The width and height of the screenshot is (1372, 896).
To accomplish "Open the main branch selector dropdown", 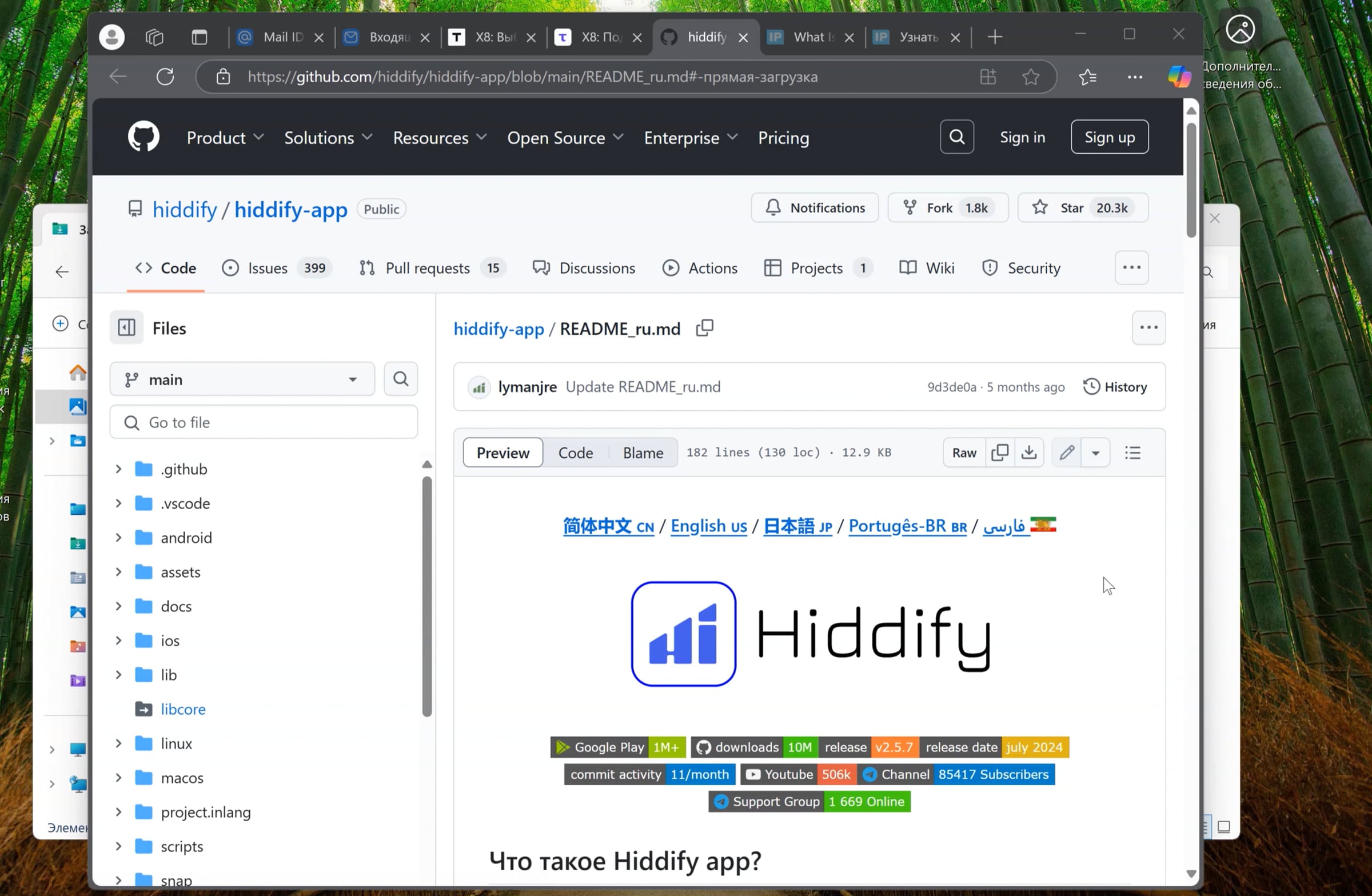I will click(x=242, y=378).
